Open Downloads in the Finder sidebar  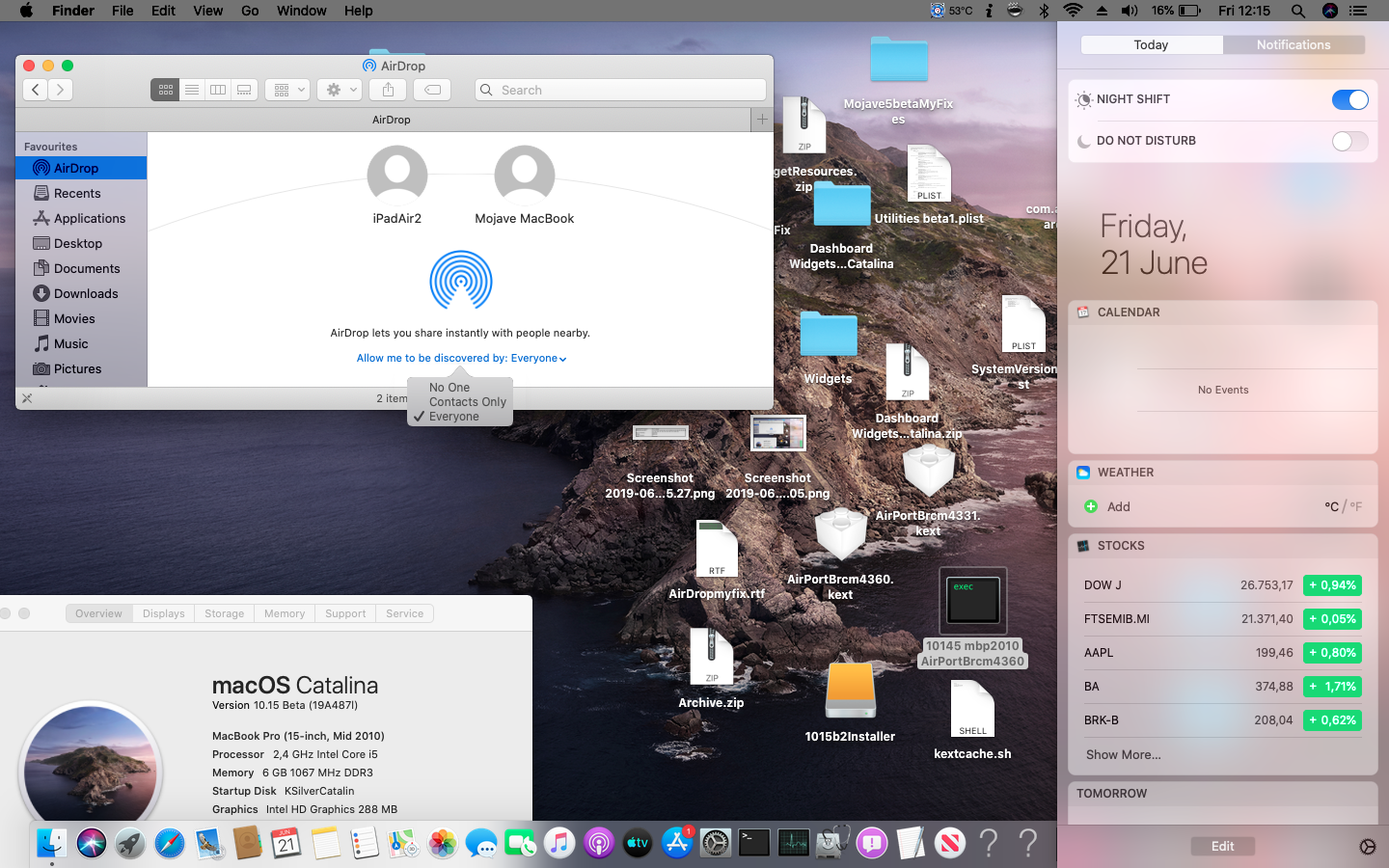coord(81,293)
